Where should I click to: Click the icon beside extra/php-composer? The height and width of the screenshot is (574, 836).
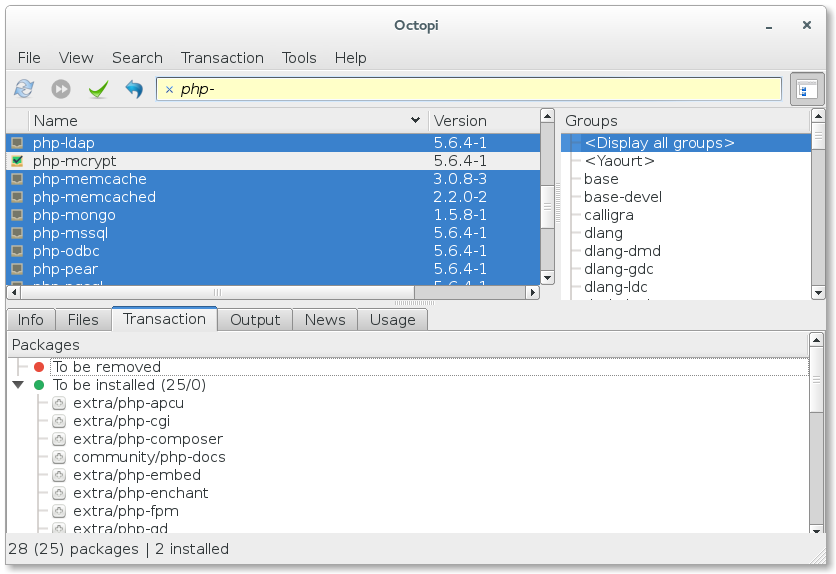point(59,439)
